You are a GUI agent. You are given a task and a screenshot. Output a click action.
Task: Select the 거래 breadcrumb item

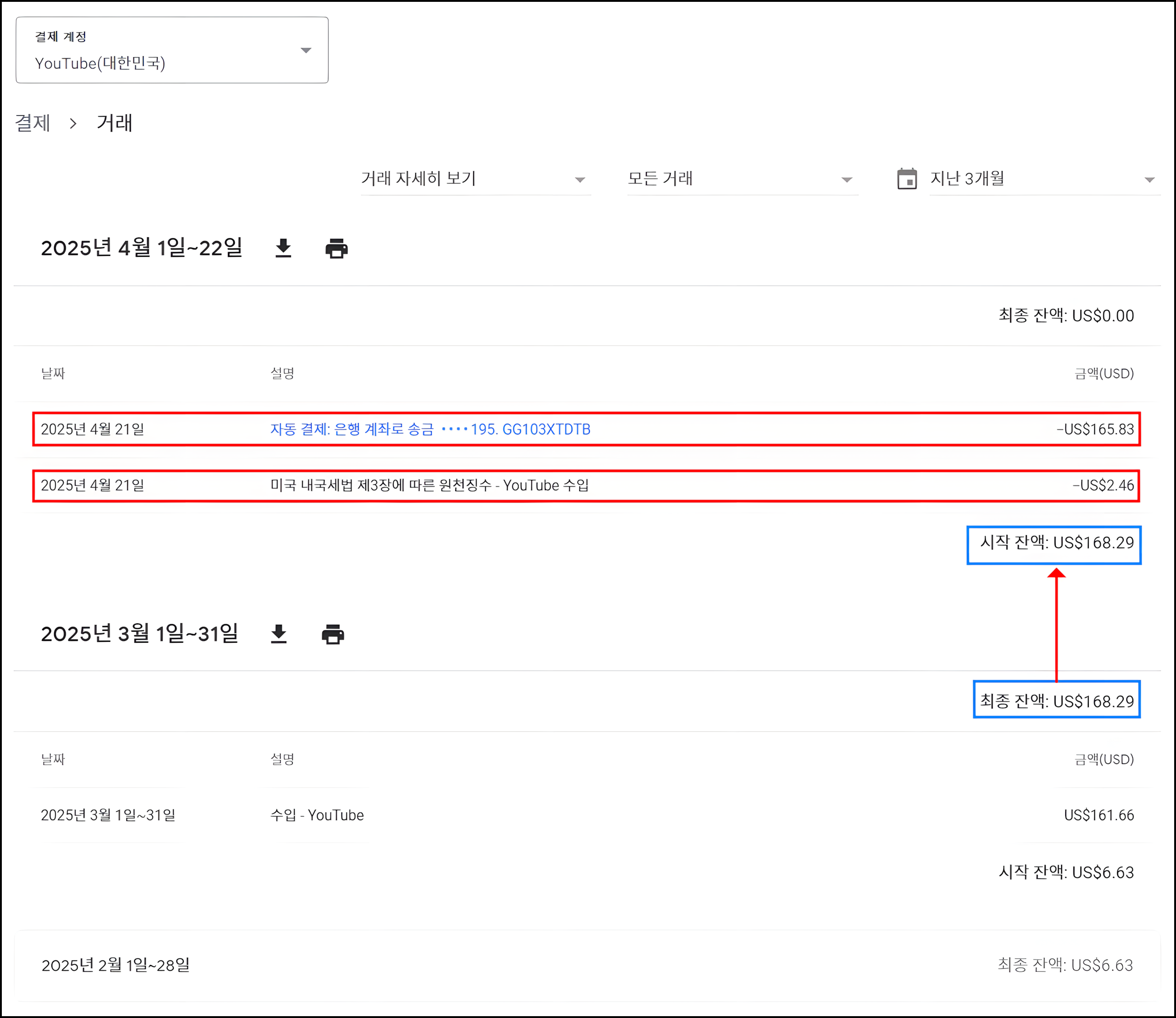point(114,123)
